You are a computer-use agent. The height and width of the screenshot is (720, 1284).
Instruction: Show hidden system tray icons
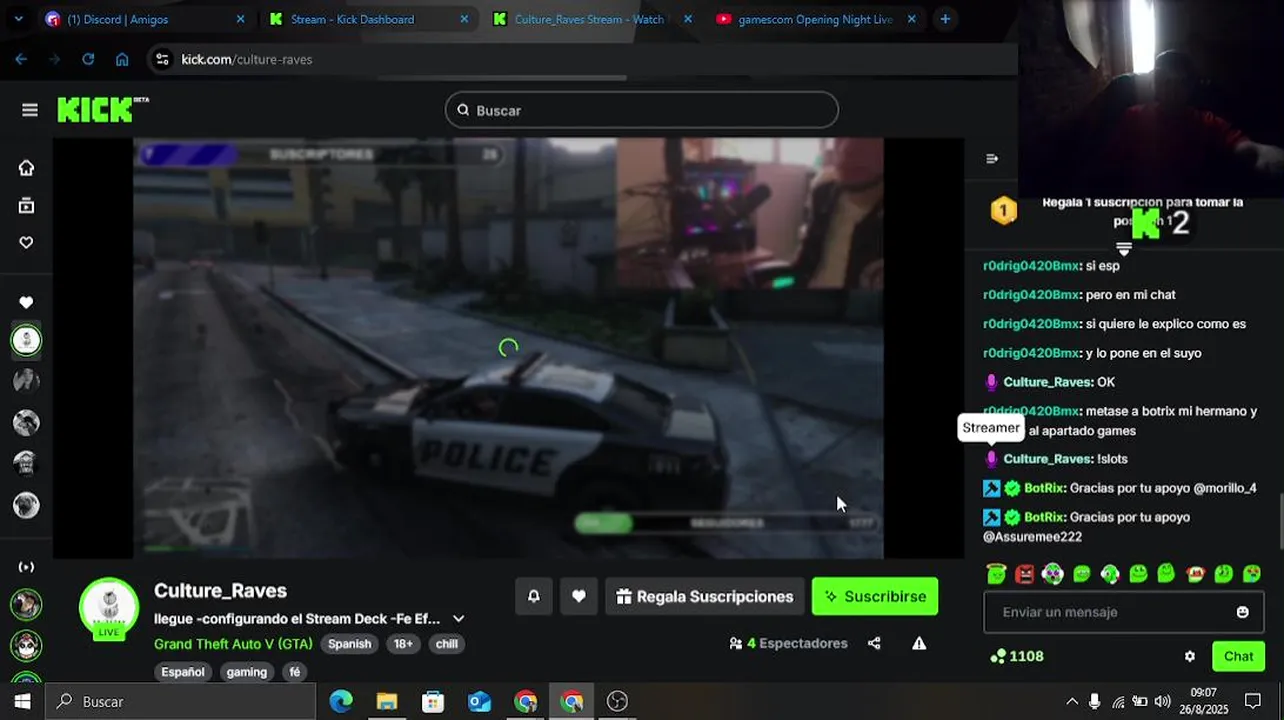(x=1072, y=701)
